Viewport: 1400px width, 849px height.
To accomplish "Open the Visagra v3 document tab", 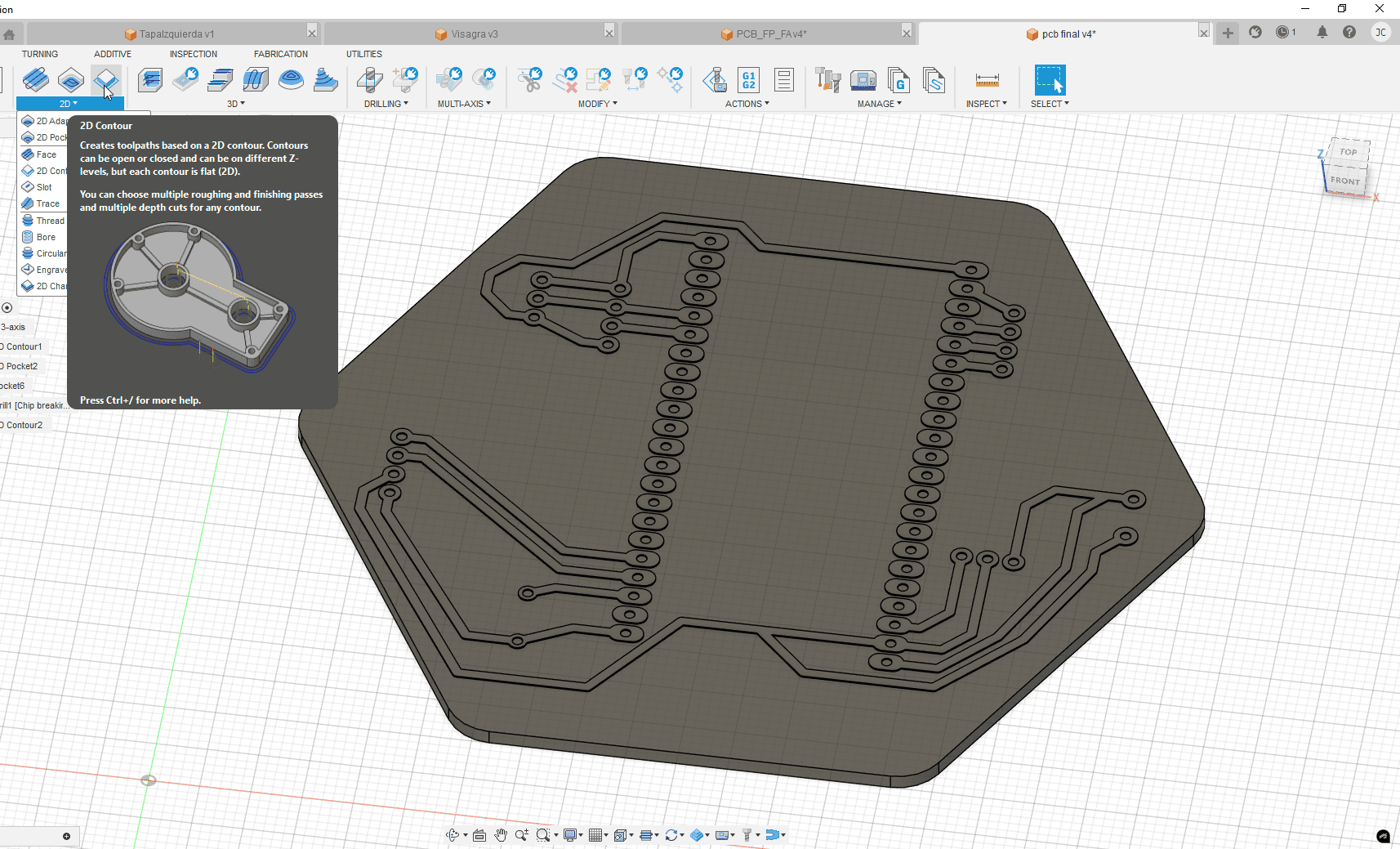I will (x=466, y=34).
